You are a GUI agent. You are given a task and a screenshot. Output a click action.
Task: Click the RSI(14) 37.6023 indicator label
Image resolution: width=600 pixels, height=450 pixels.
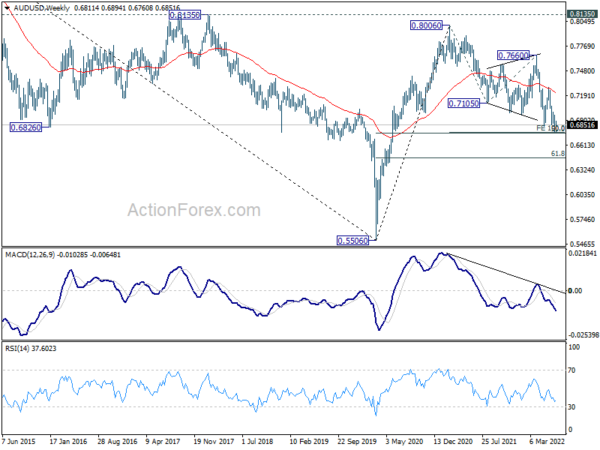click(x=31, y=349)
